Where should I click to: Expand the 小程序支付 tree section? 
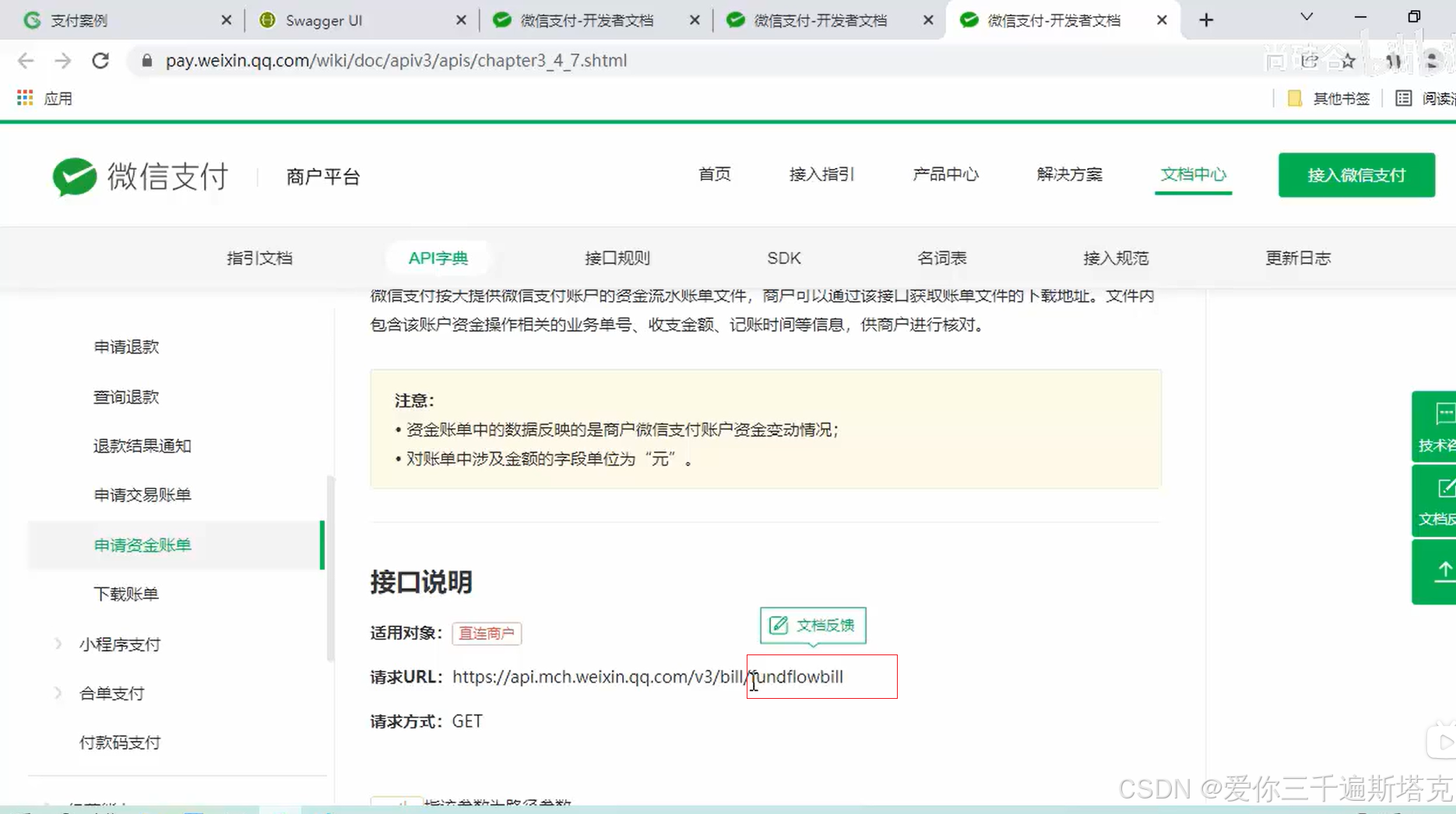58,644
